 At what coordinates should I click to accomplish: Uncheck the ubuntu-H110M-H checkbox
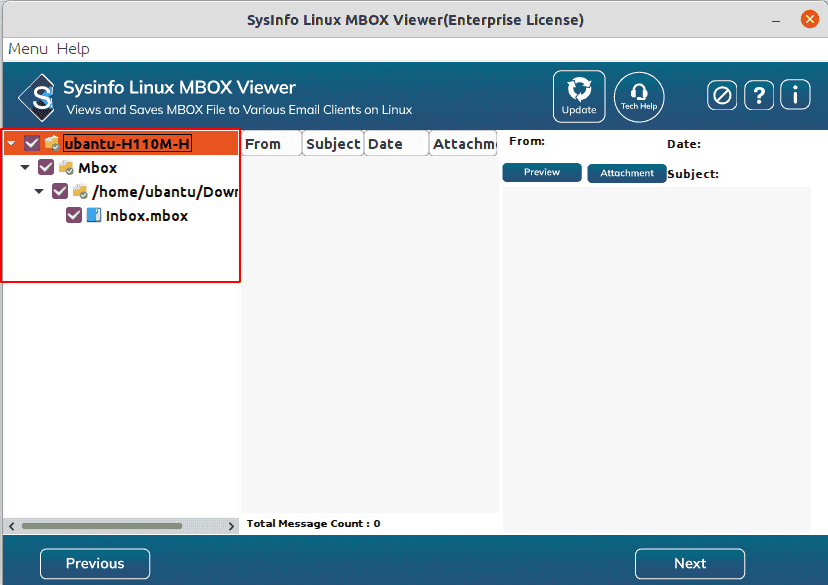click(x=32, y=142)
